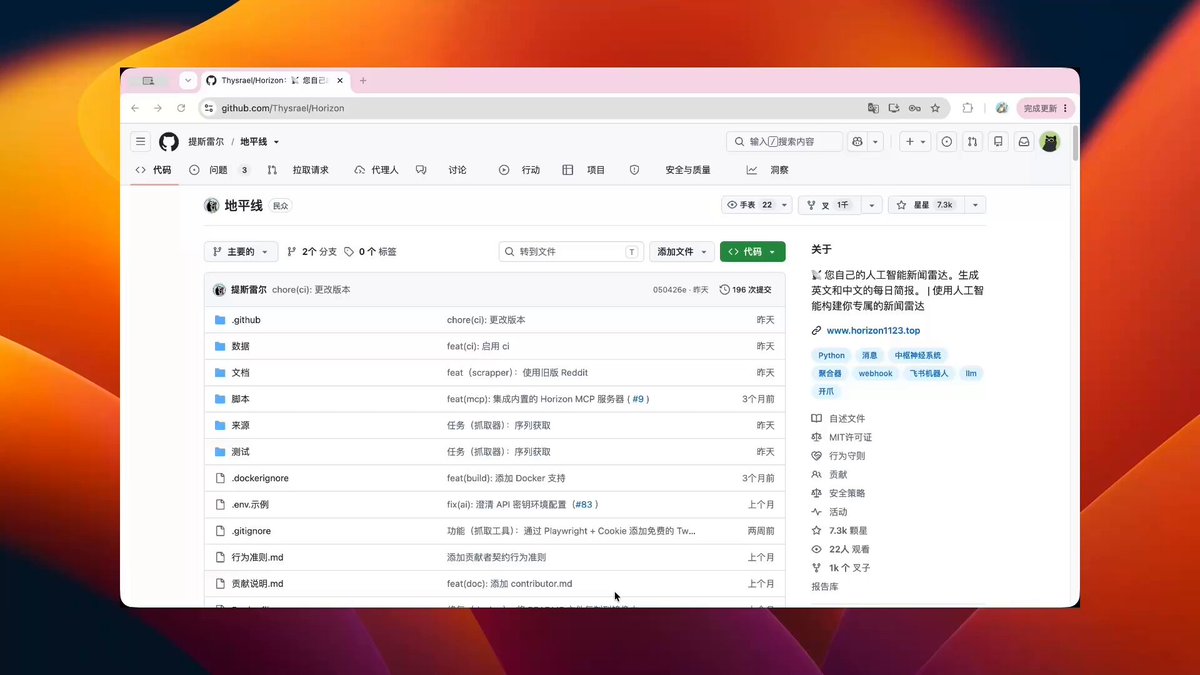Star the repository with 星星 button

925,205
